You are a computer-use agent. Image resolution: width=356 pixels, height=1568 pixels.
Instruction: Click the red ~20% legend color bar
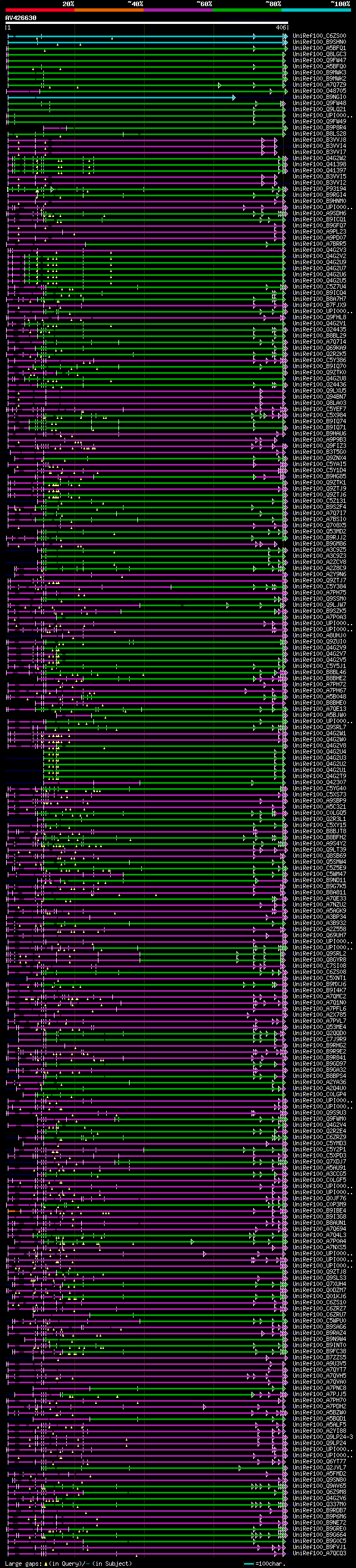pyautogui.click(x=40, y=10)
